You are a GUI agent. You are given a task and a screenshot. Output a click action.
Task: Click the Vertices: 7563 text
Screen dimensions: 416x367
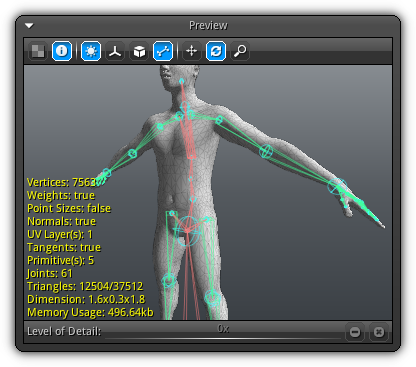click(62, 182)
